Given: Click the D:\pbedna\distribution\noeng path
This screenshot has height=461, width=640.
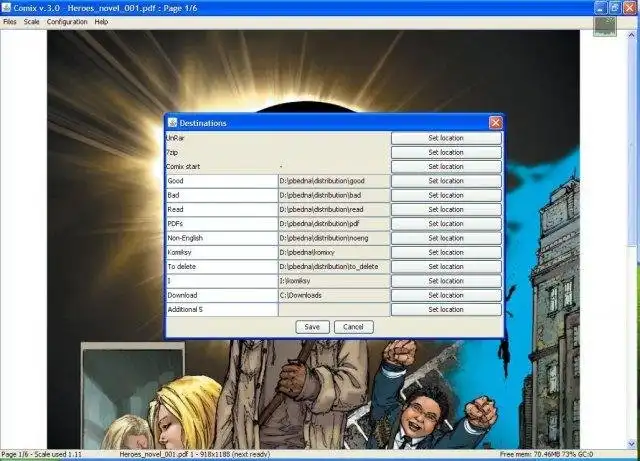Looking at the screenshot, I should click(x=334, y=238).
